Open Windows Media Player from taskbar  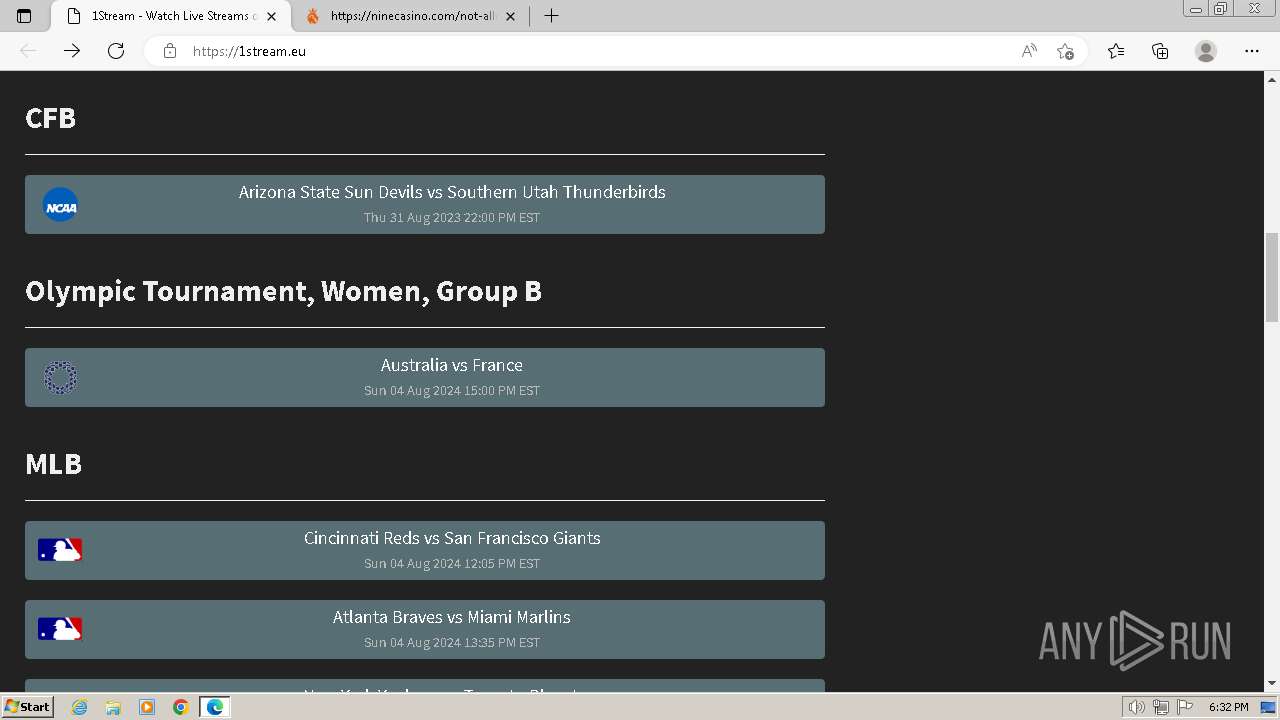(x=147, y=707)
